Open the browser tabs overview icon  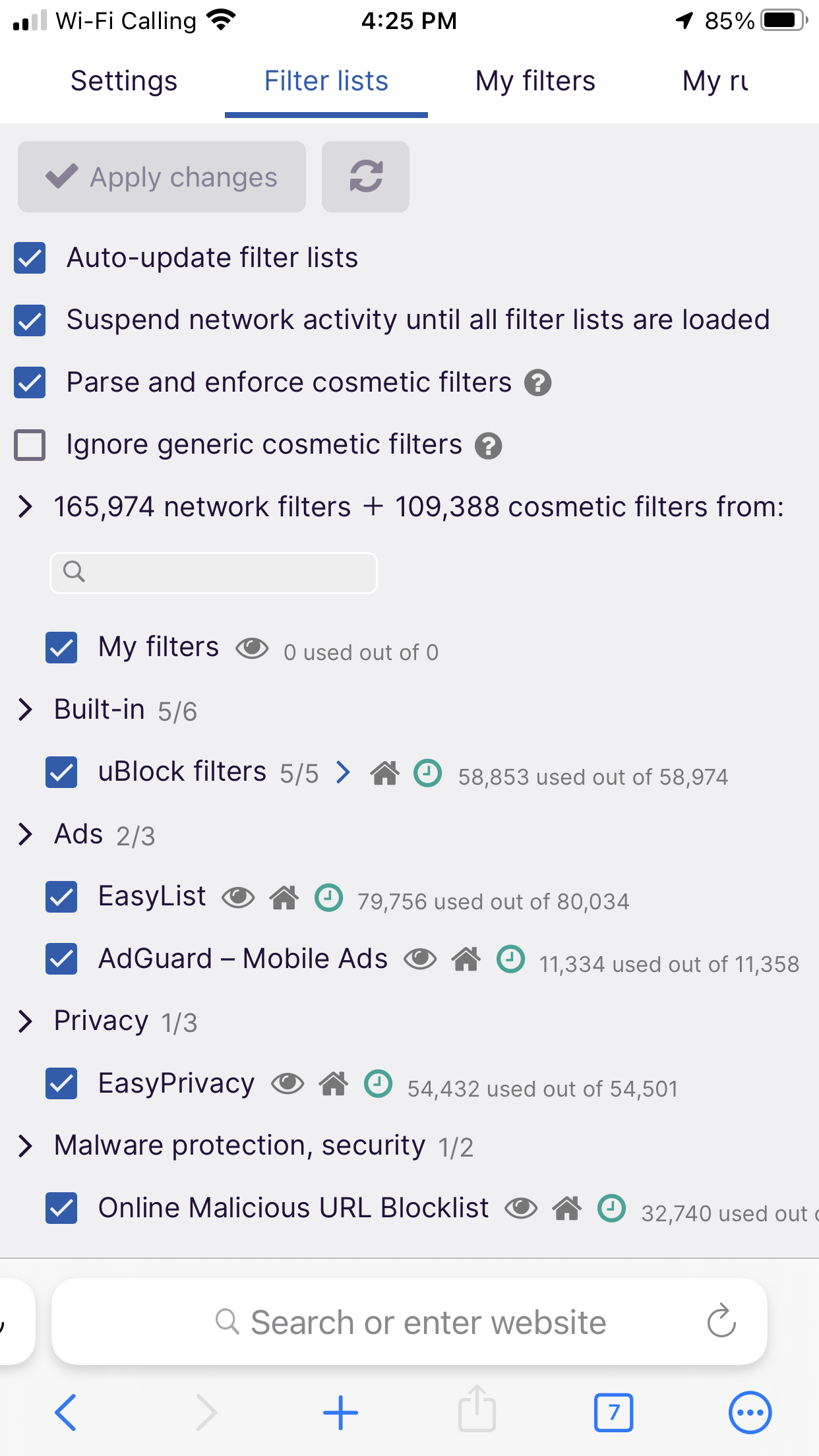coord(613,1412)
